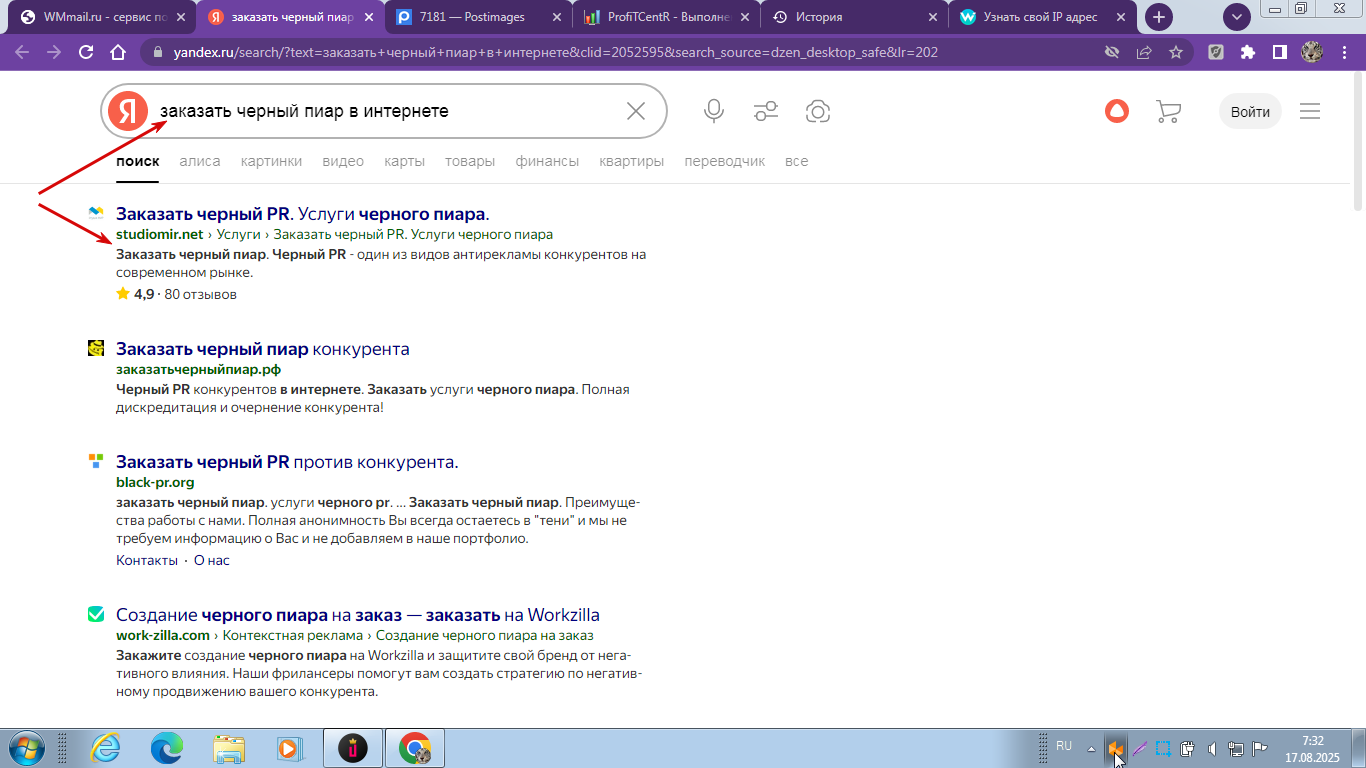The height and width of the screenshot is (768, 1366).
Task: Open result "Заказать черный PR против конкурента."
Action: 287,462
